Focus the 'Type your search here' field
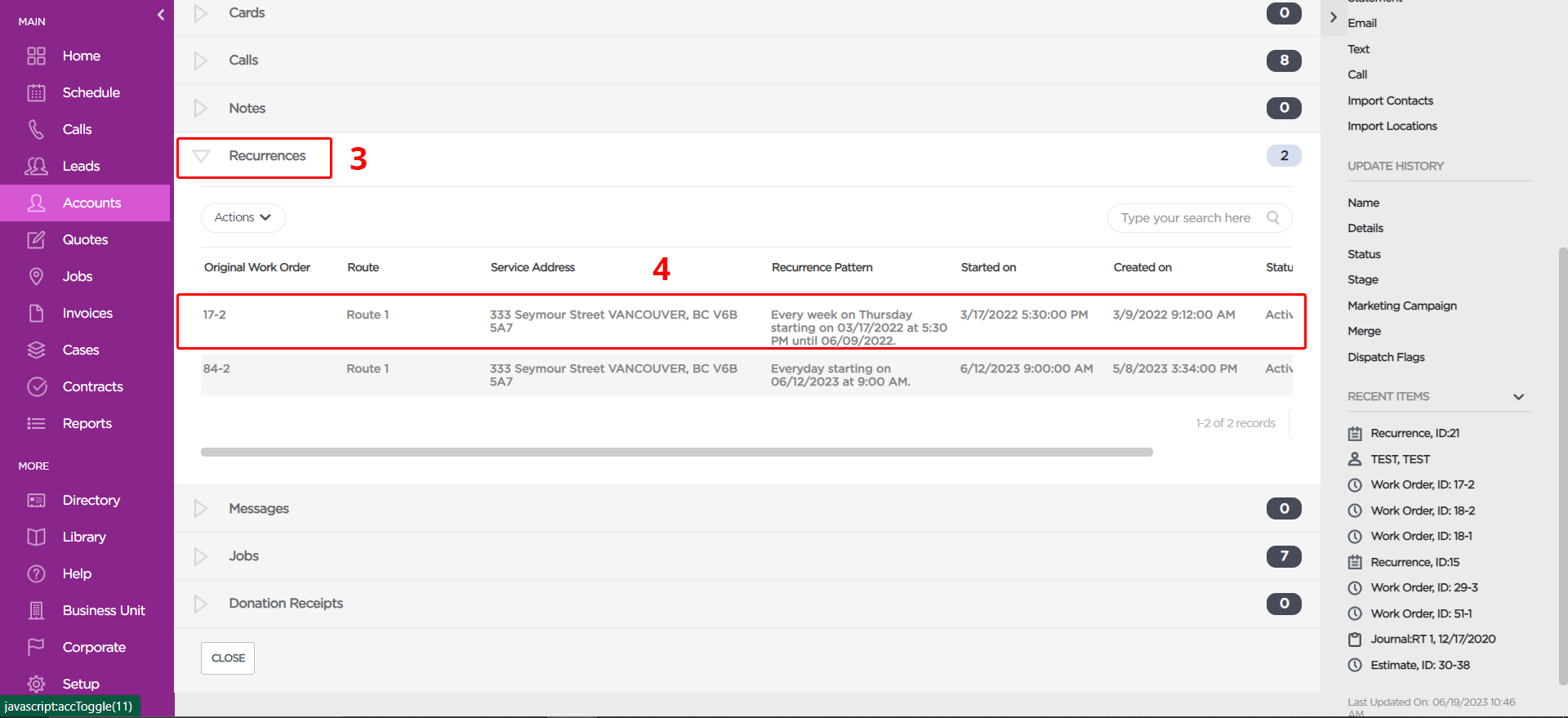Viewport: 1568px width, 718px height. (1185, 218)
